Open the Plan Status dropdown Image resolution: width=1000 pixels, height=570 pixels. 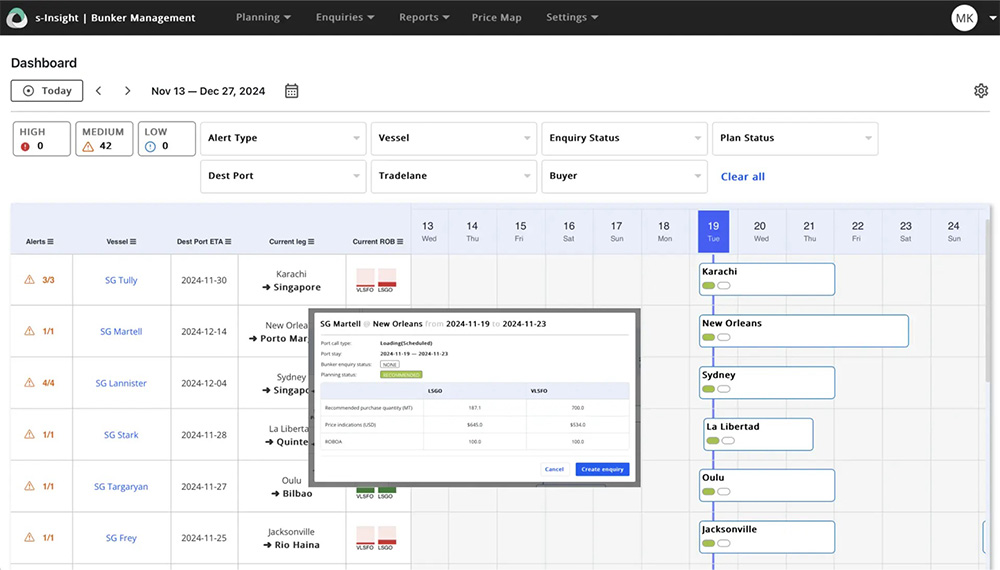click(795, 138)
